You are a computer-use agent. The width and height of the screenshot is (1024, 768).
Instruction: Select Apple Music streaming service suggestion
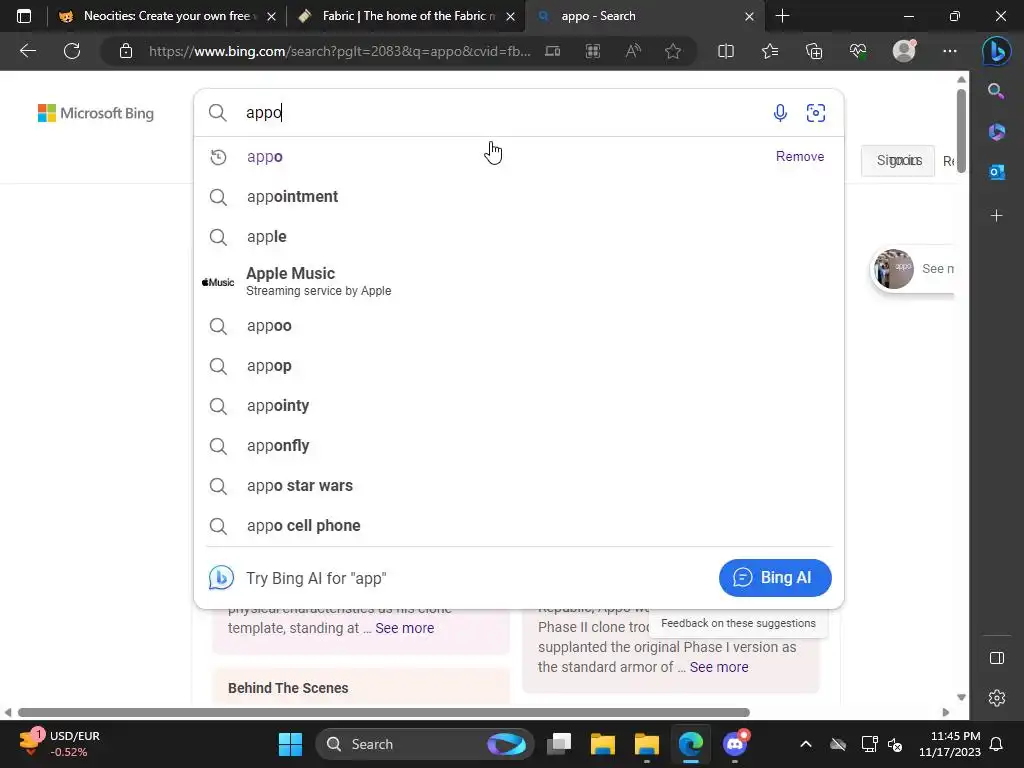[519, 281]
